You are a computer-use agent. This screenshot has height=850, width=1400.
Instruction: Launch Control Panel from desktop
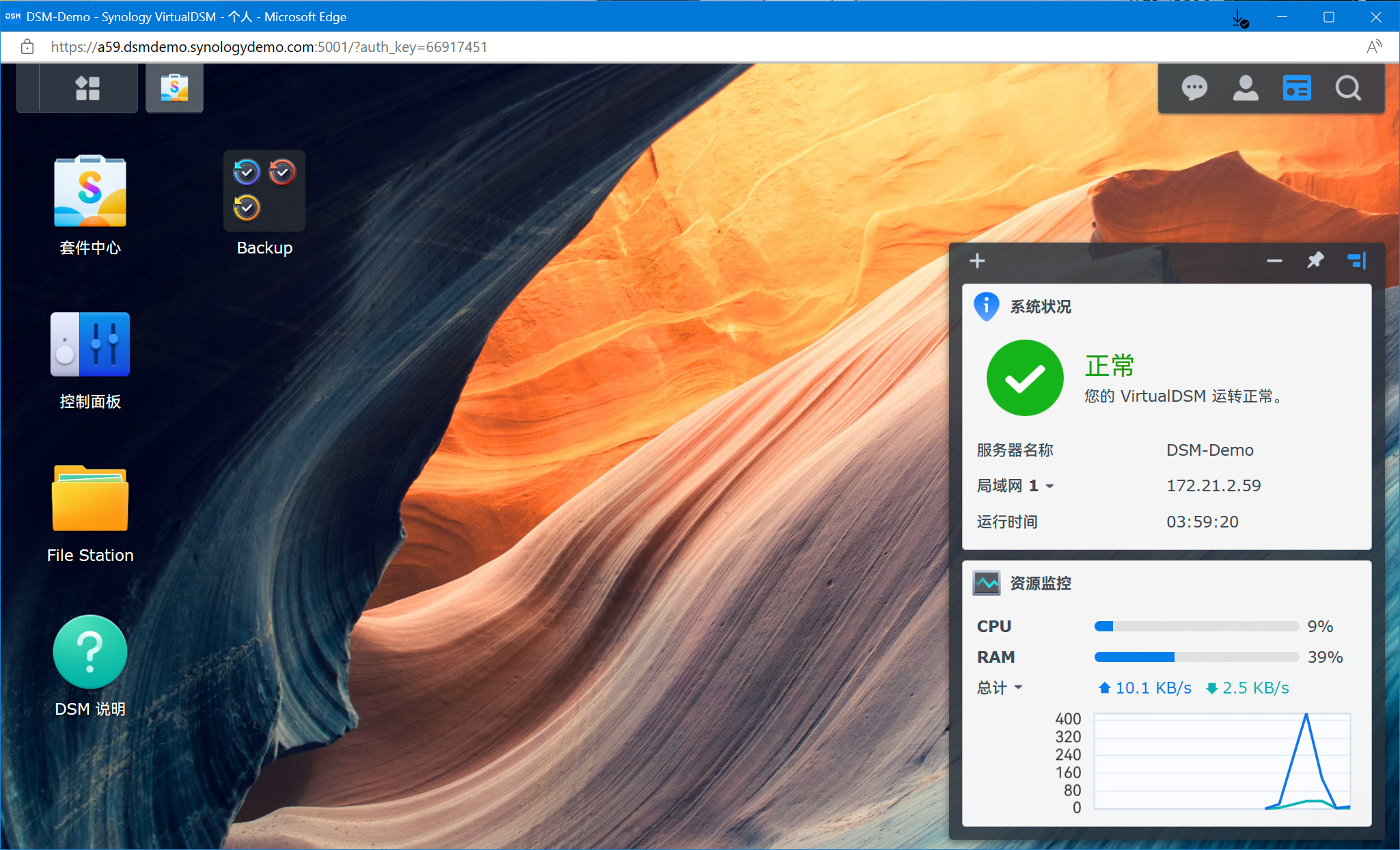pyautogui.click(x=90, y=344)
